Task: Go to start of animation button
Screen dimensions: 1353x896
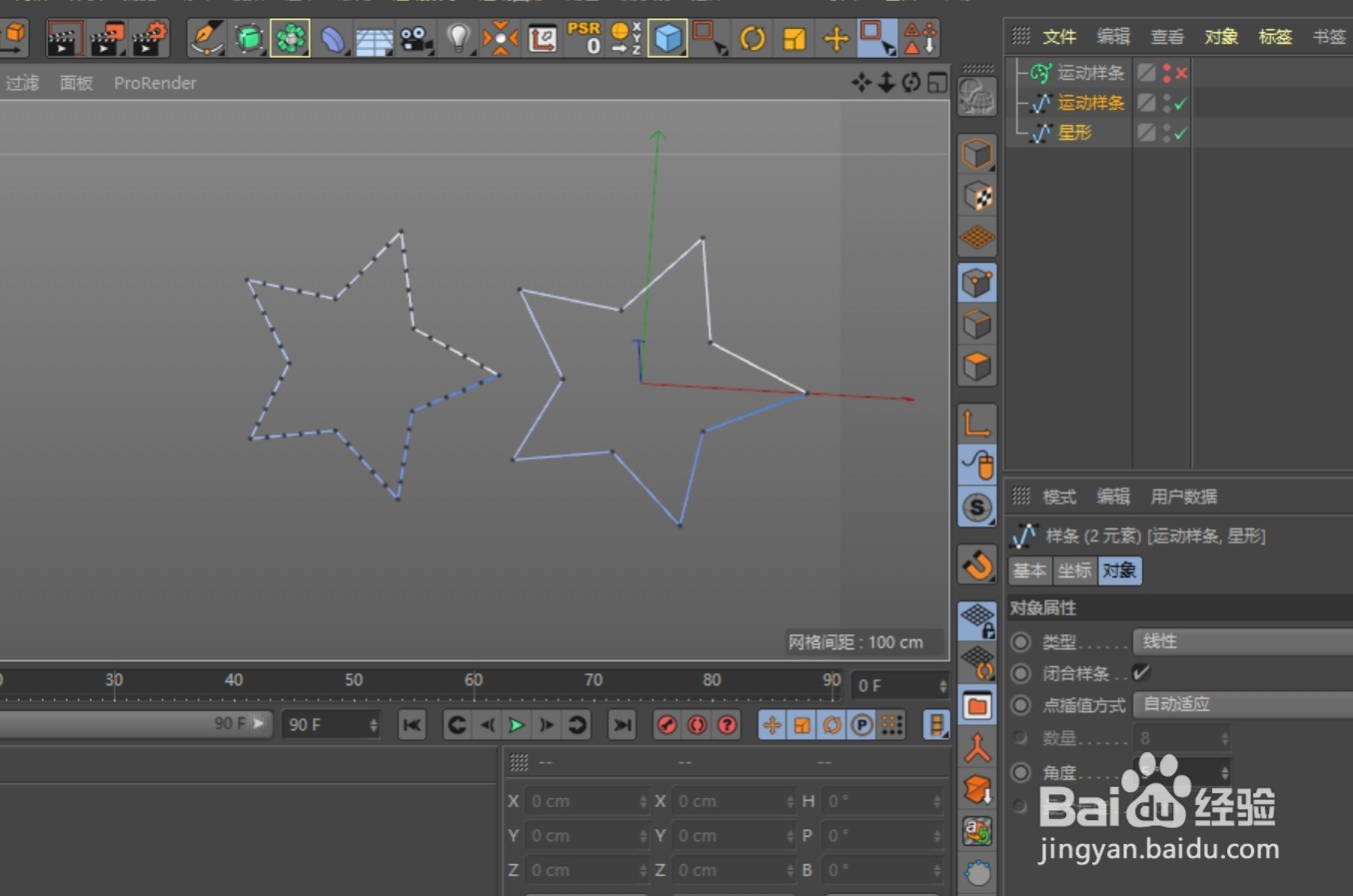Action: pos(412,725)
